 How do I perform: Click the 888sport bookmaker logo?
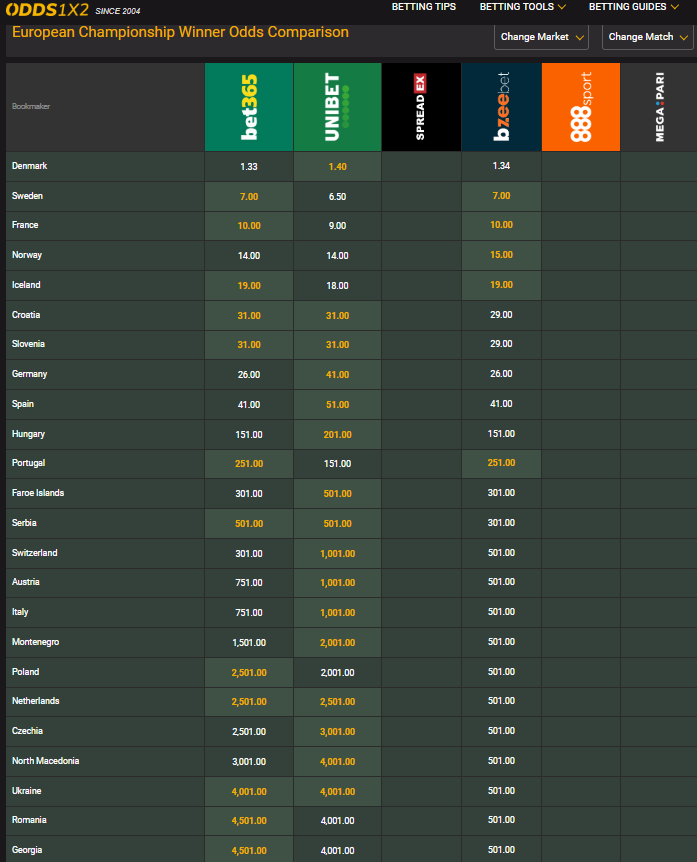point(580,107)
